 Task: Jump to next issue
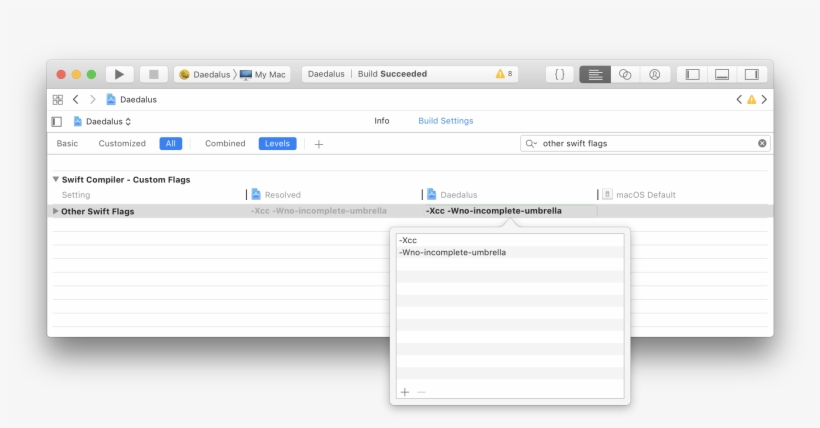pos(764,99)
